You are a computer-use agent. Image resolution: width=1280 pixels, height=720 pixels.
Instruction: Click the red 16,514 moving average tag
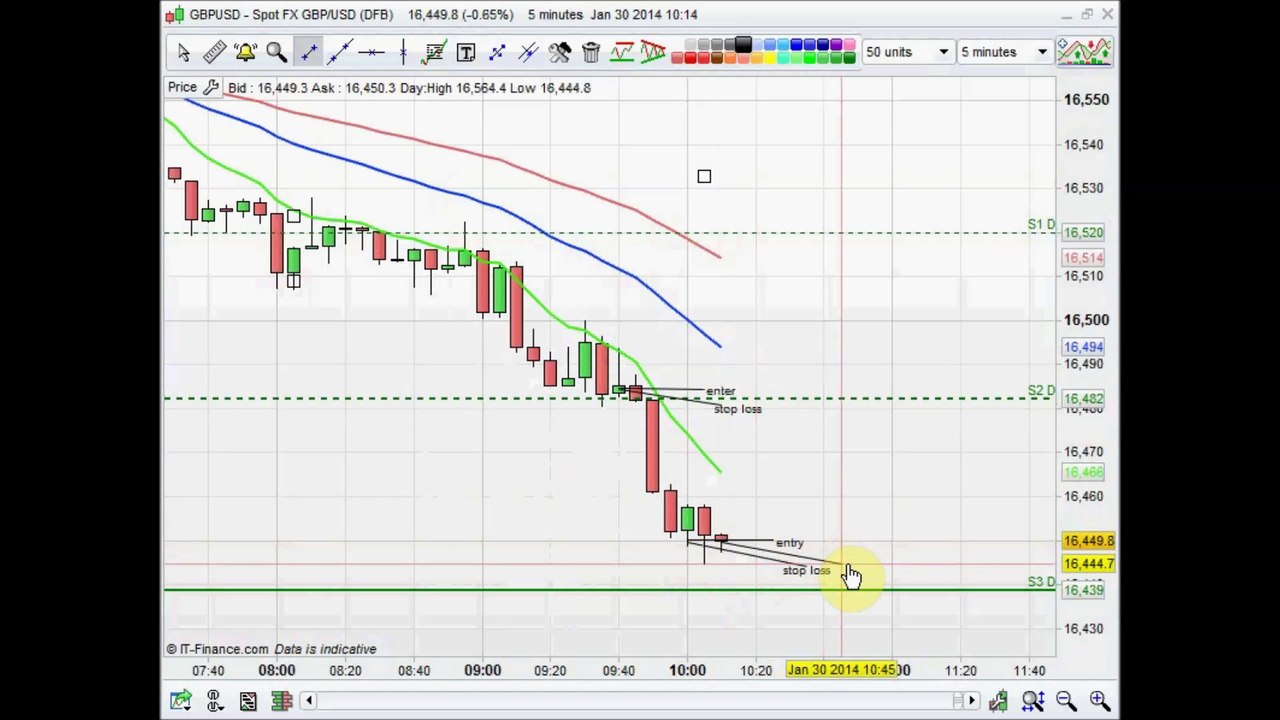[x=1085, y=258]
